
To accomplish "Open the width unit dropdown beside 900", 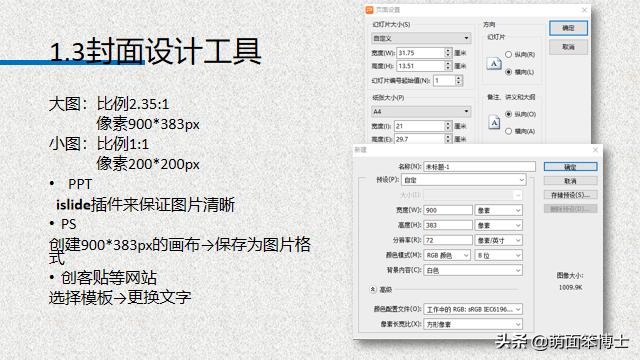I will 498,210.
